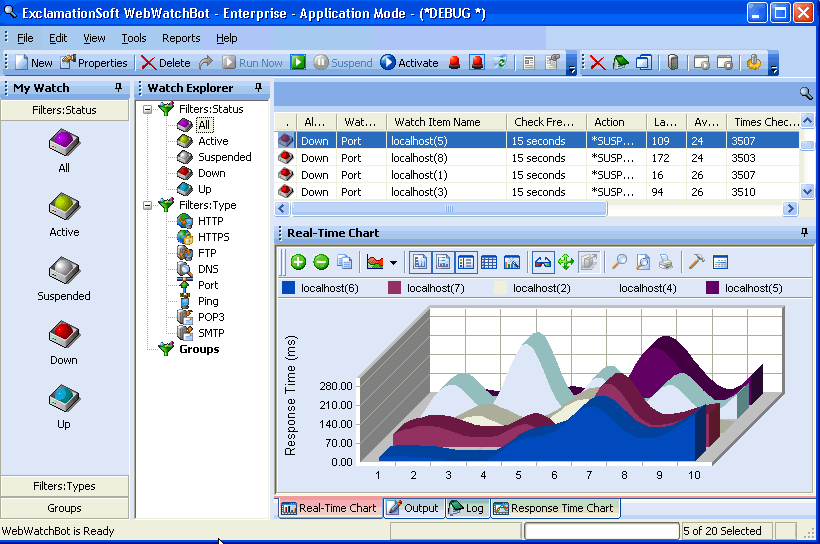This screenshot has width=820, height=544.
Task: Click the green refresh arrows icon
Action: click(500, 63)
